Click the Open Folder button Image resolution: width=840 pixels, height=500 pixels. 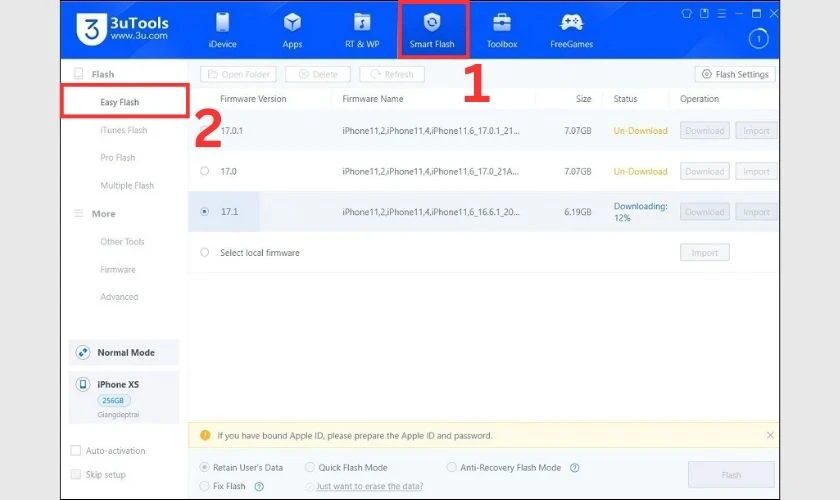tap(238, 74)
